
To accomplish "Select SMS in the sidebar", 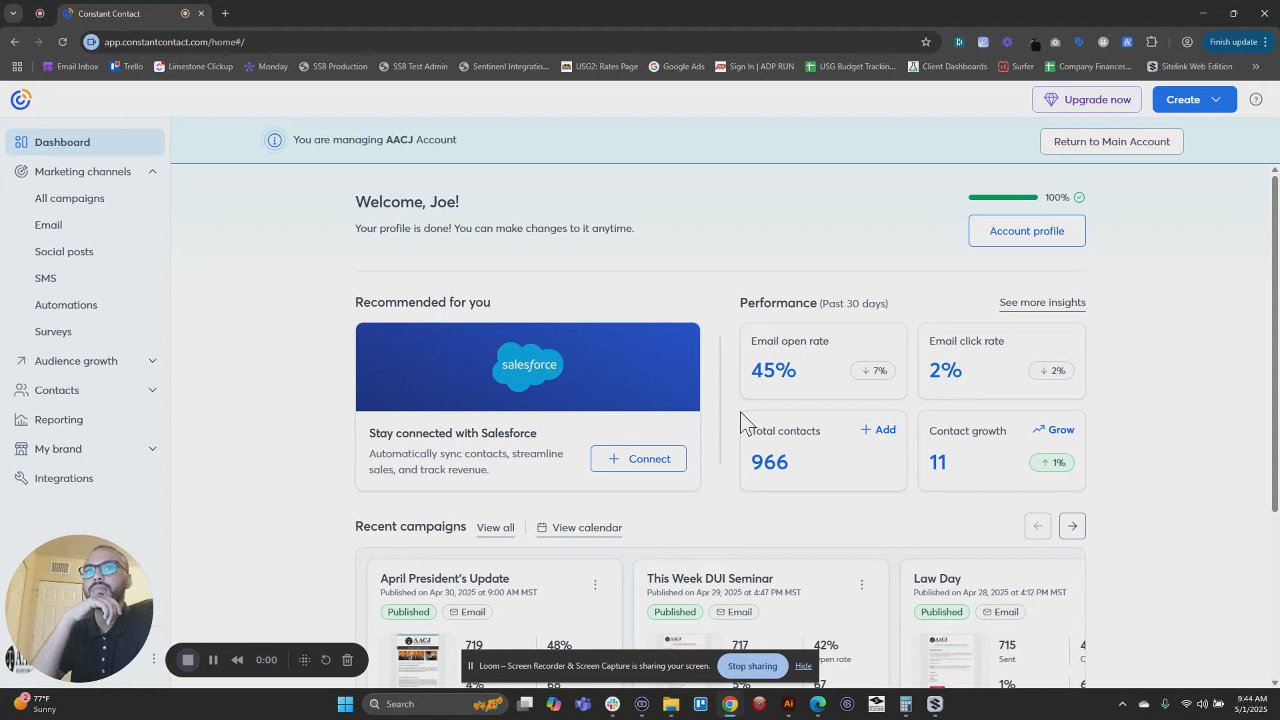I will point(45,278).
